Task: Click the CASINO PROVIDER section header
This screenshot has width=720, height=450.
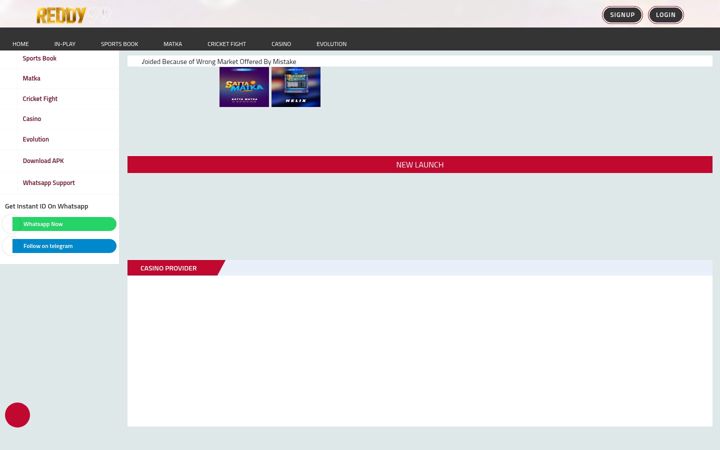Action: tap(176, 268)
